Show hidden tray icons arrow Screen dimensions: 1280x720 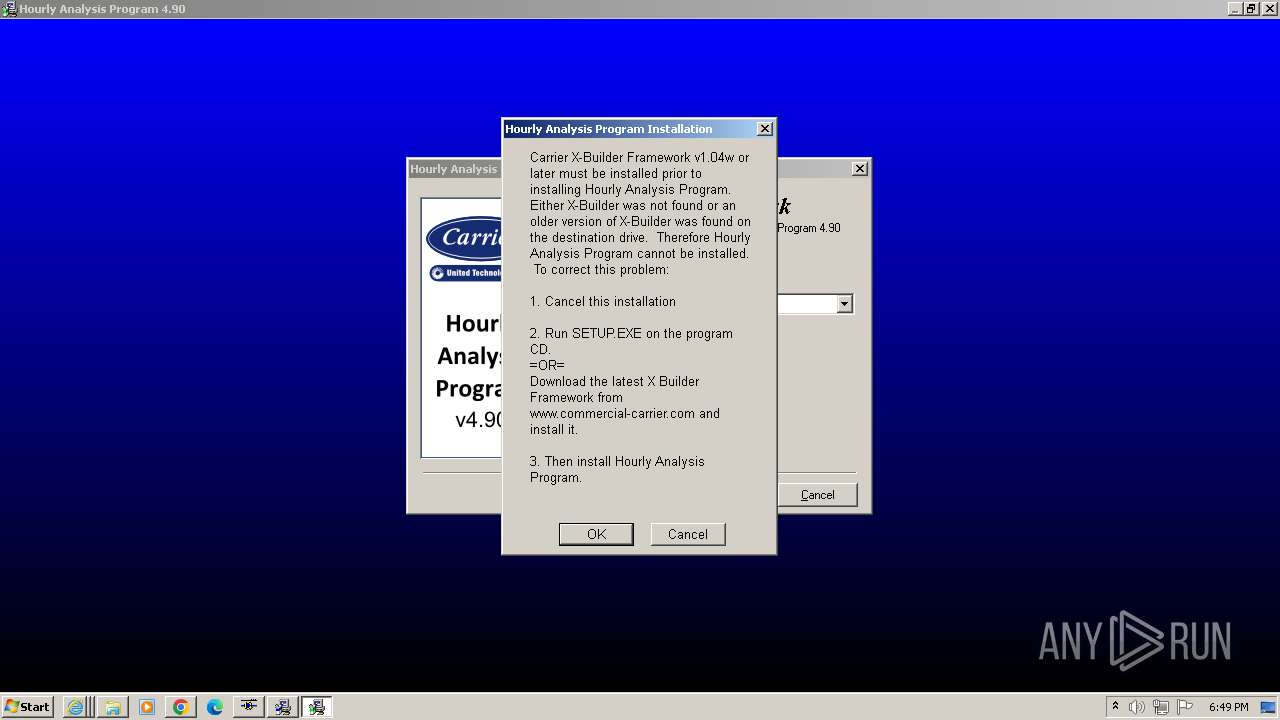point(1115,707)
